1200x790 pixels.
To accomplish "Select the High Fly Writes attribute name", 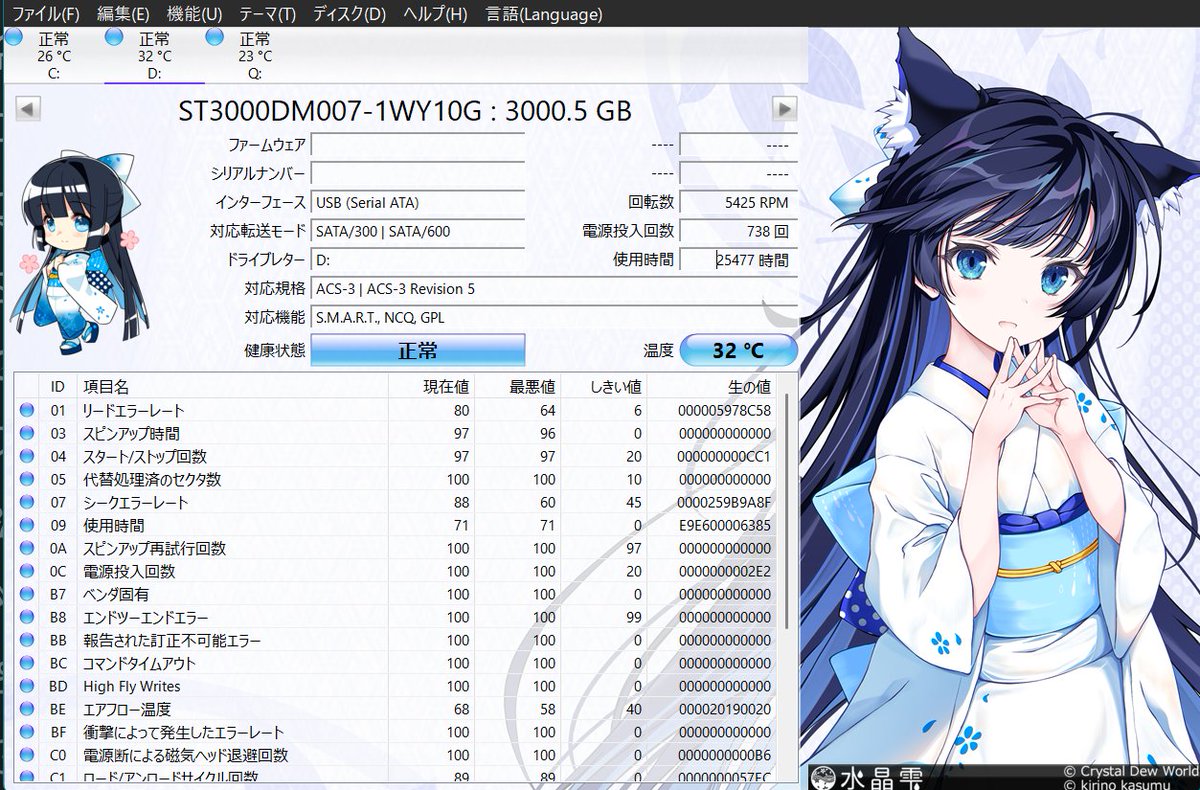I will pyautogui.click(x=131, y=686).
